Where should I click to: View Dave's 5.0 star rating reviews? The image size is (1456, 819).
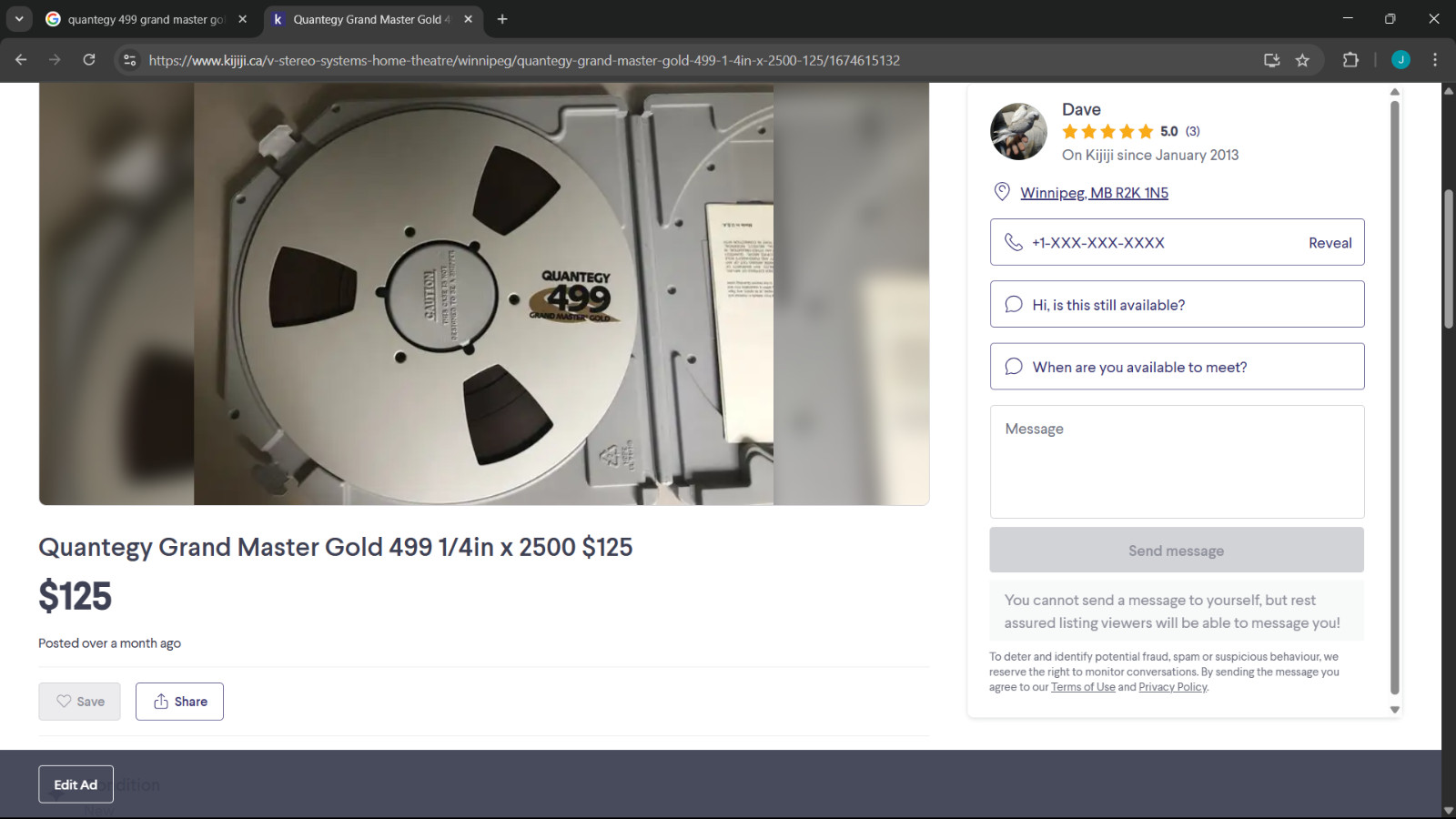[1131, 131]
